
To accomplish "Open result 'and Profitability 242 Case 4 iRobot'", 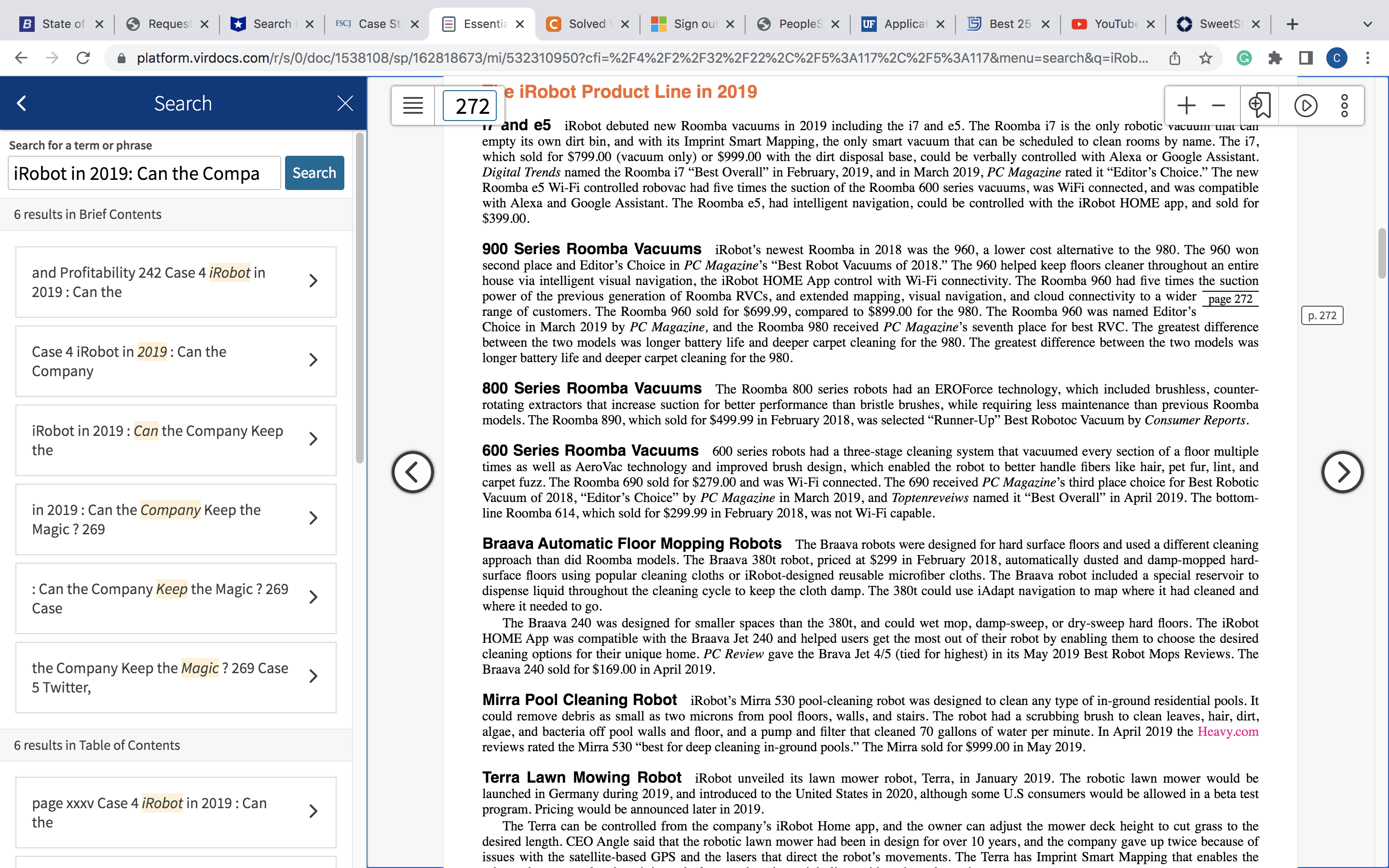I will [176, 282].
